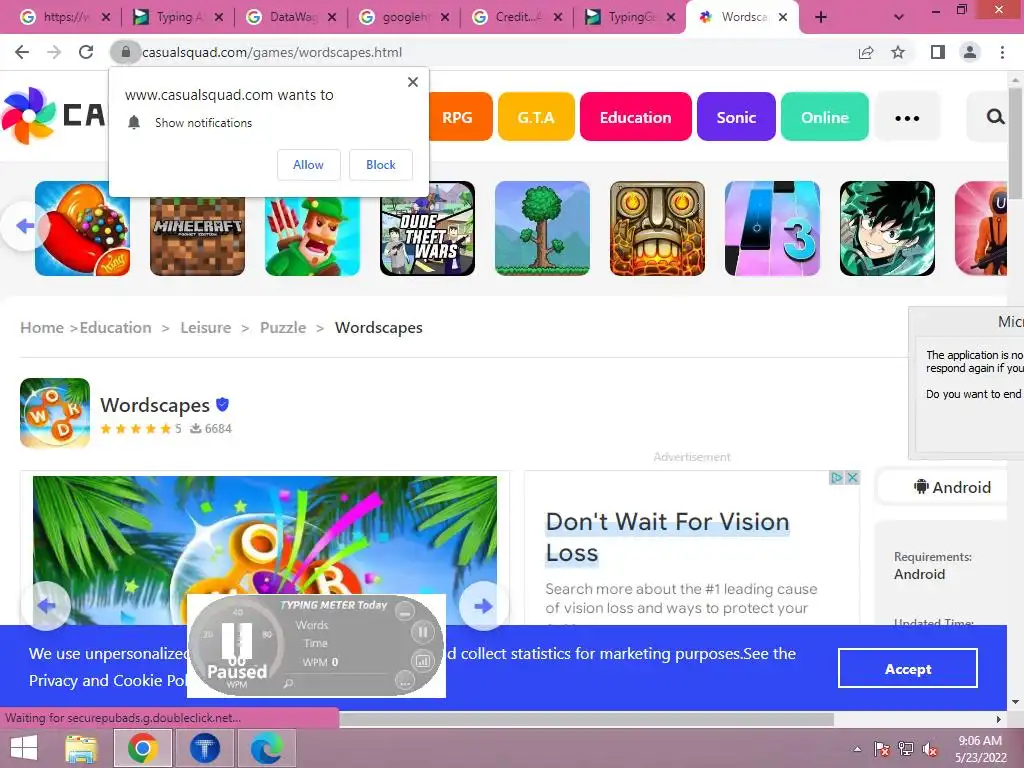Open the Sonic category
Screen dimensions: 1024x768
coord(736,117)
